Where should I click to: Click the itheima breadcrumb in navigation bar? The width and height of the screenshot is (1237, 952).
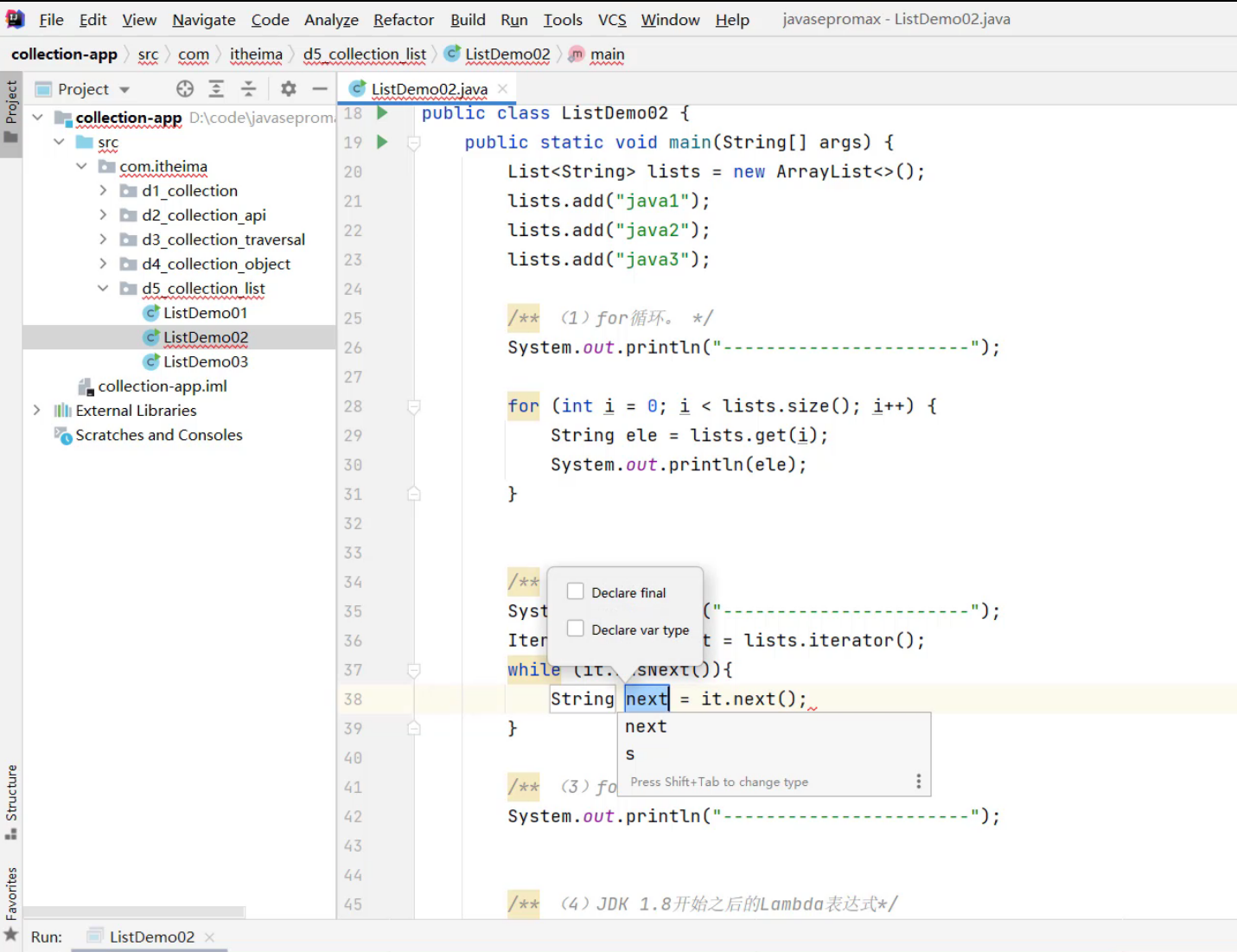coord(256,54)
